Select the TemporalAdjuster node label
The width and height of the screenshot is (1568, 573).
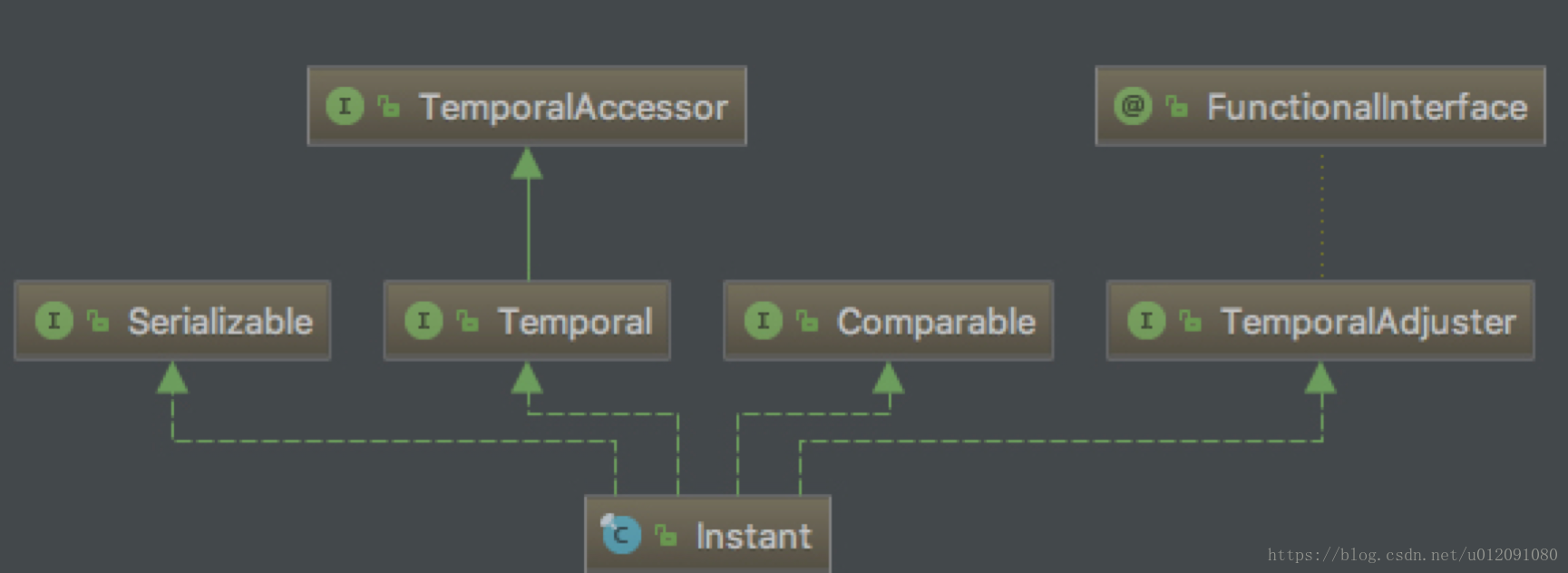tap(1368, 321)
